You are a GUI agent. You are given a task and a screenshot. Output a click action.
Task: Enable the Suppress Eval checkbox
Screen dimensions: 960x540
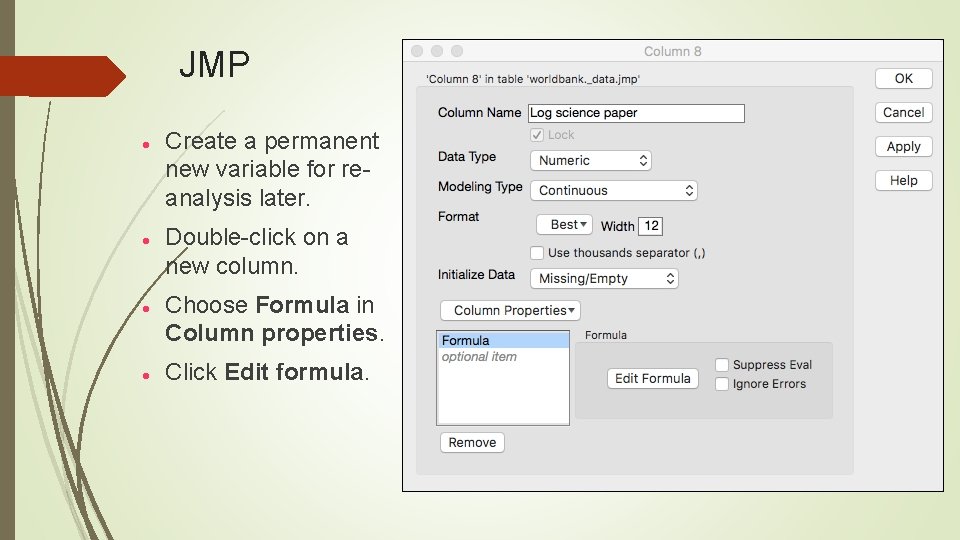722,365
